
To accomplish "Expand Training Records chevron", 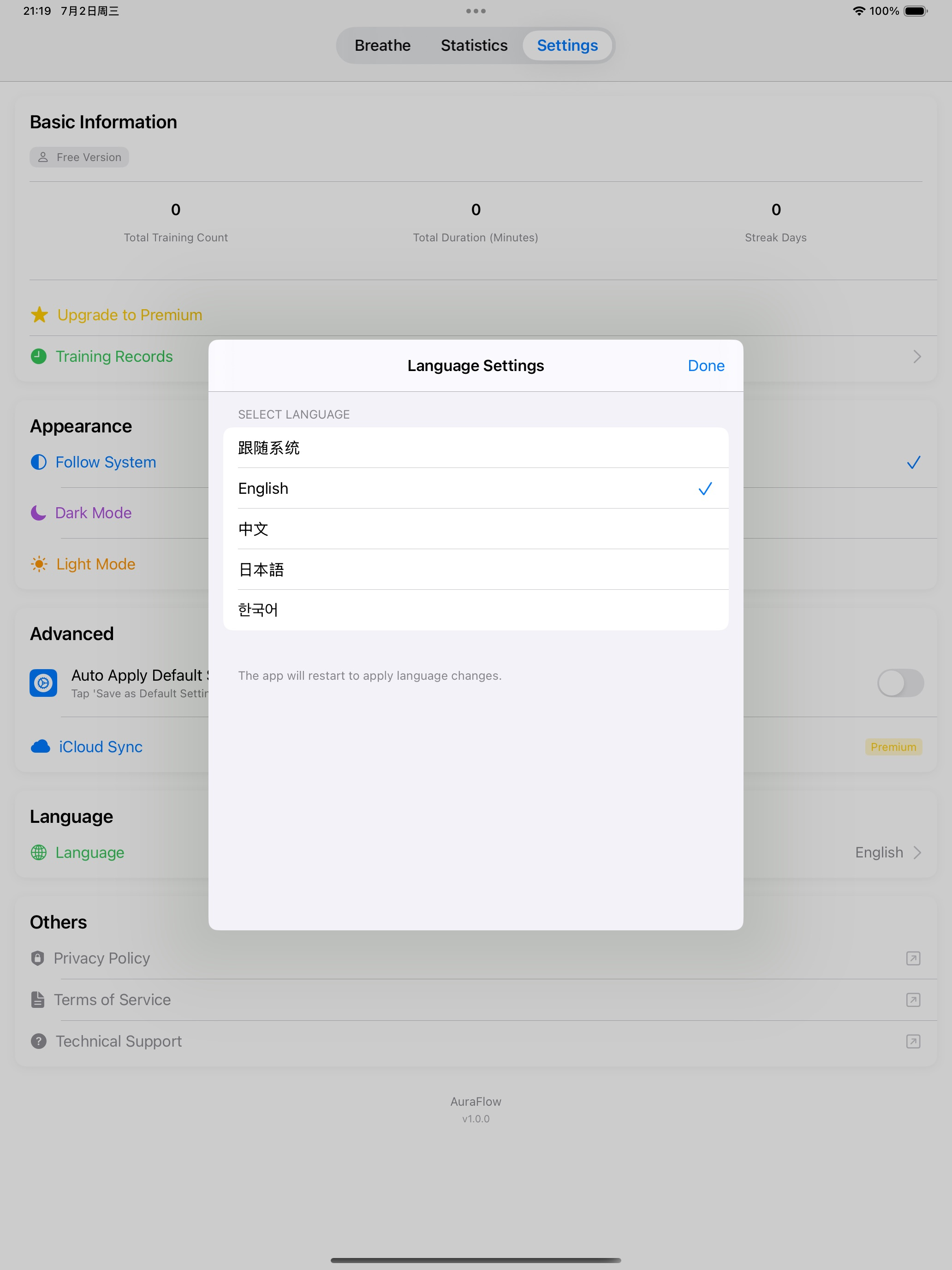I will tap(917, 357).
